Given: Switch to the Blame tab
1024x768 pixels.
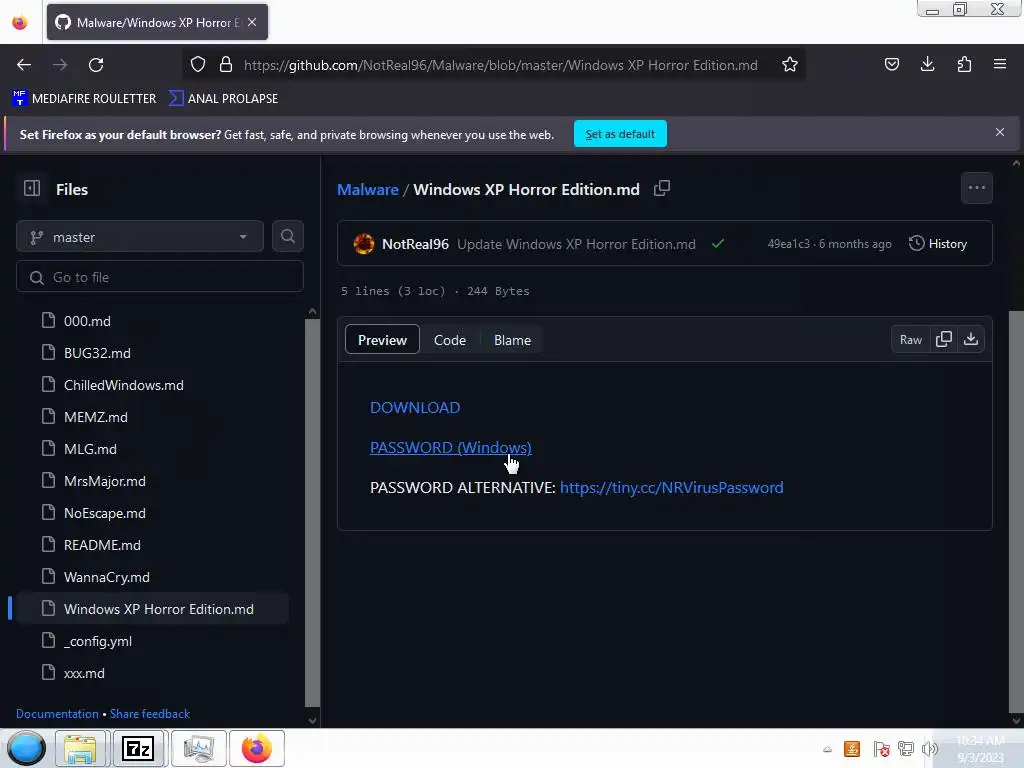Looking at the screenshot, I should tap(512, 340).
